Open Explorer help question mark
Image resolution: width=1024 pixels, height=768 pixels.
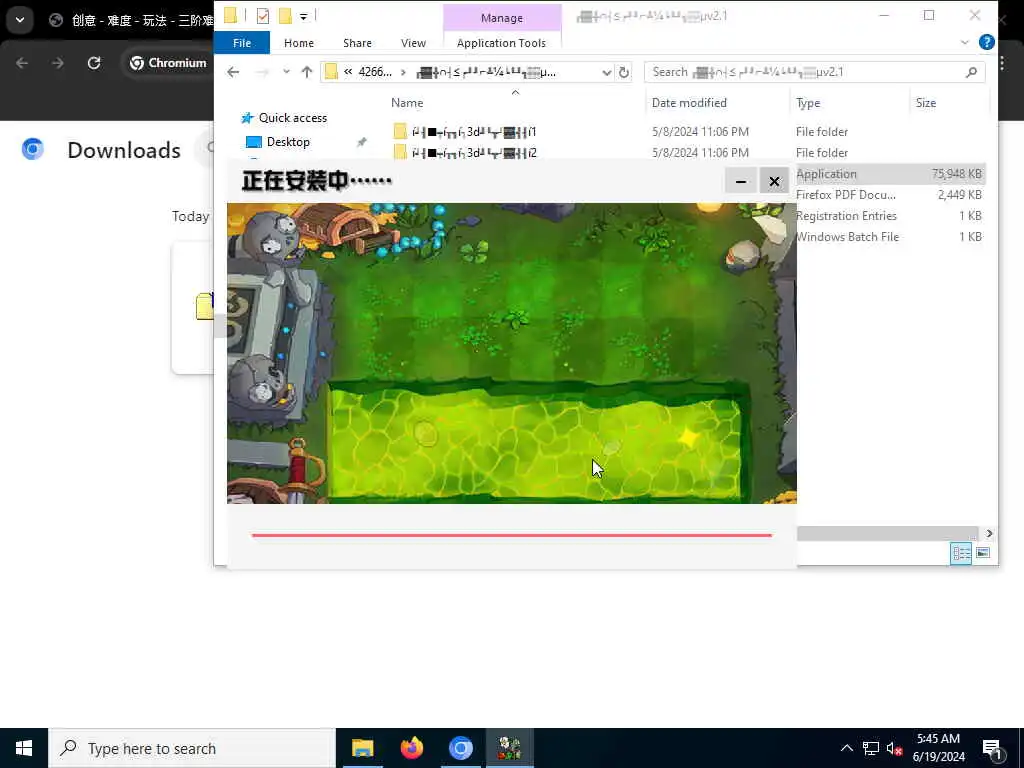(987, 42)
